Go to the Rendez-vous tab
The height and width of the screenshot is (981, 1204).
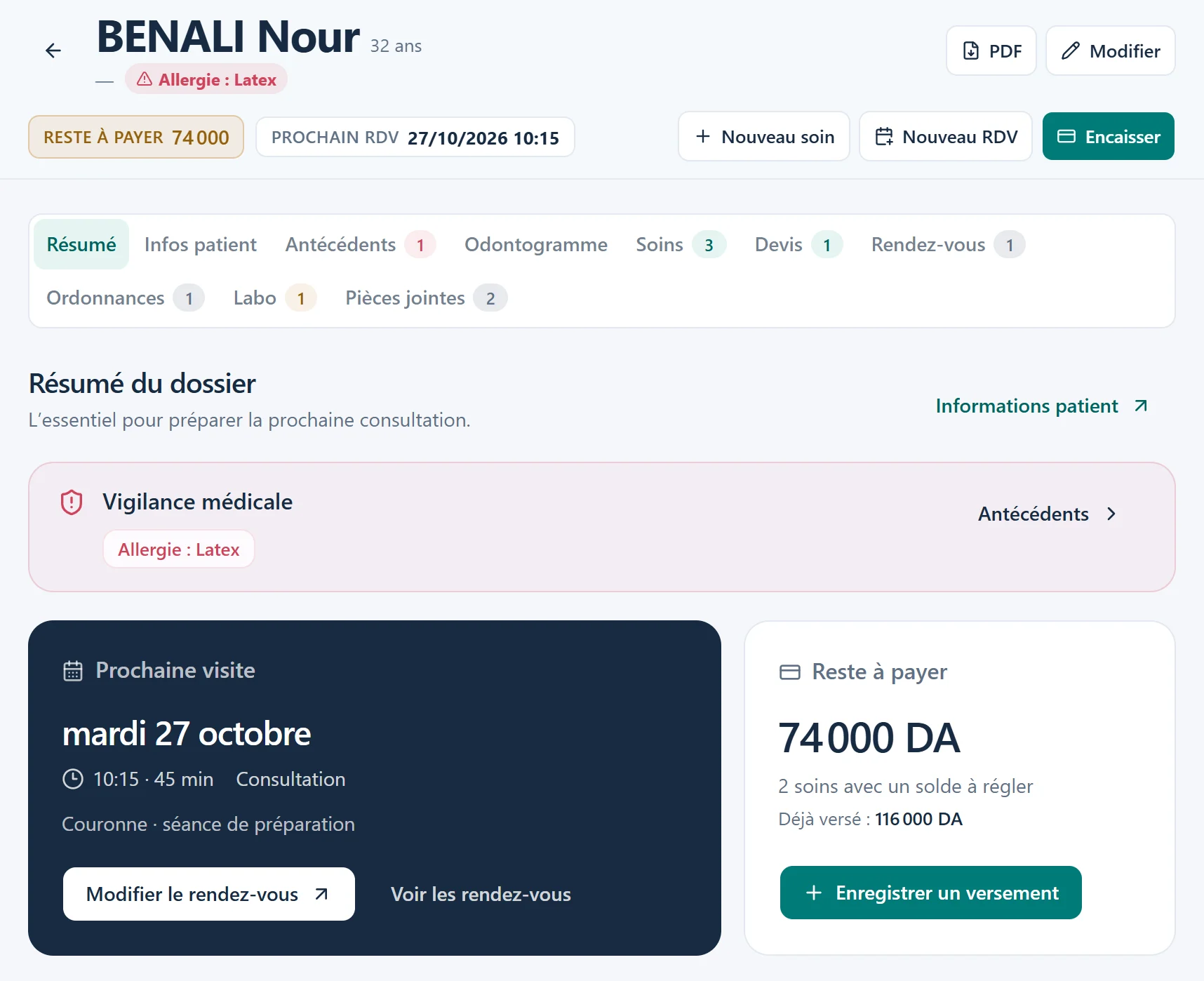[948, 244]
